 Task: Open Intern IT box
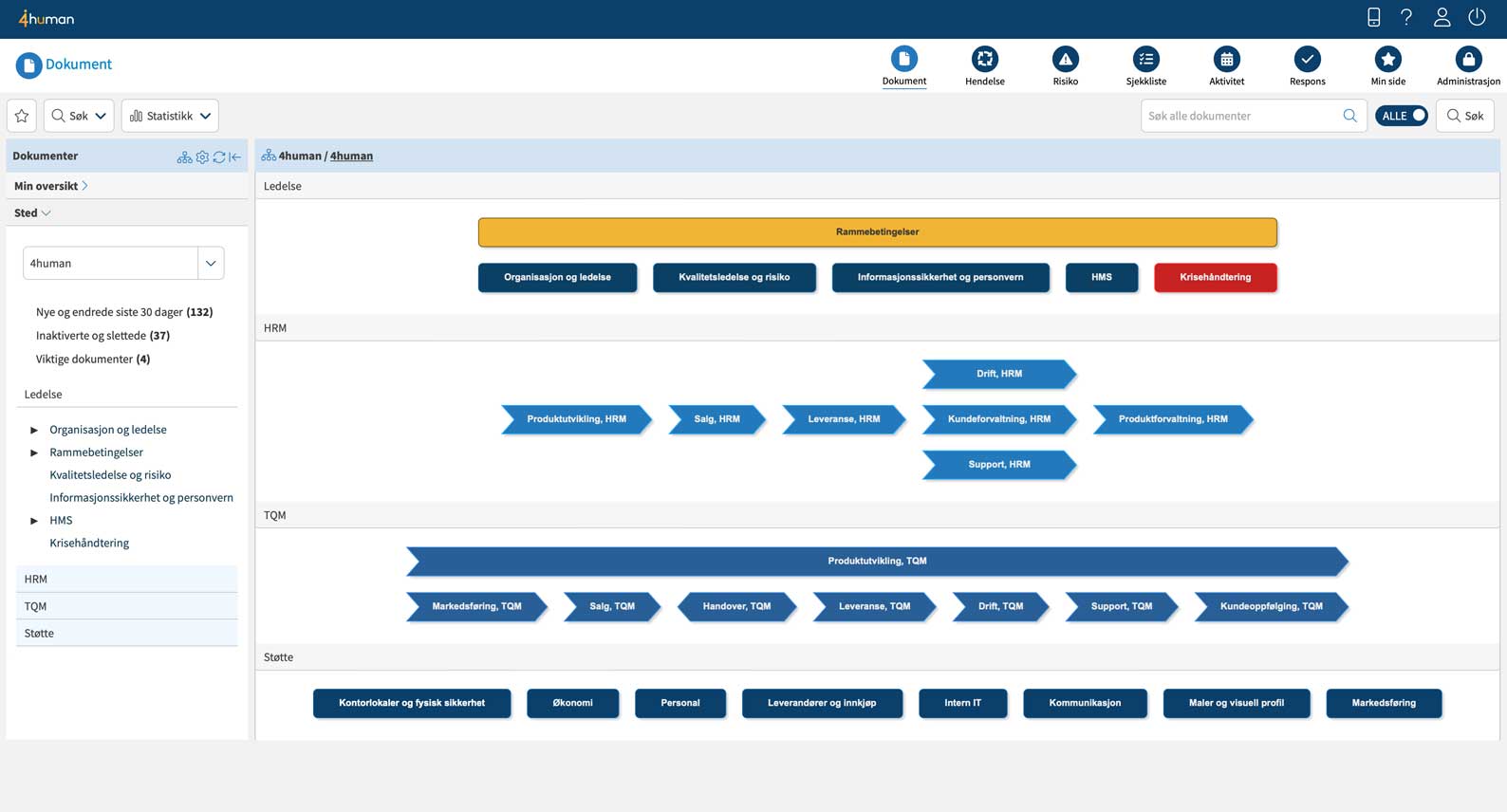(x=963, y=704)
